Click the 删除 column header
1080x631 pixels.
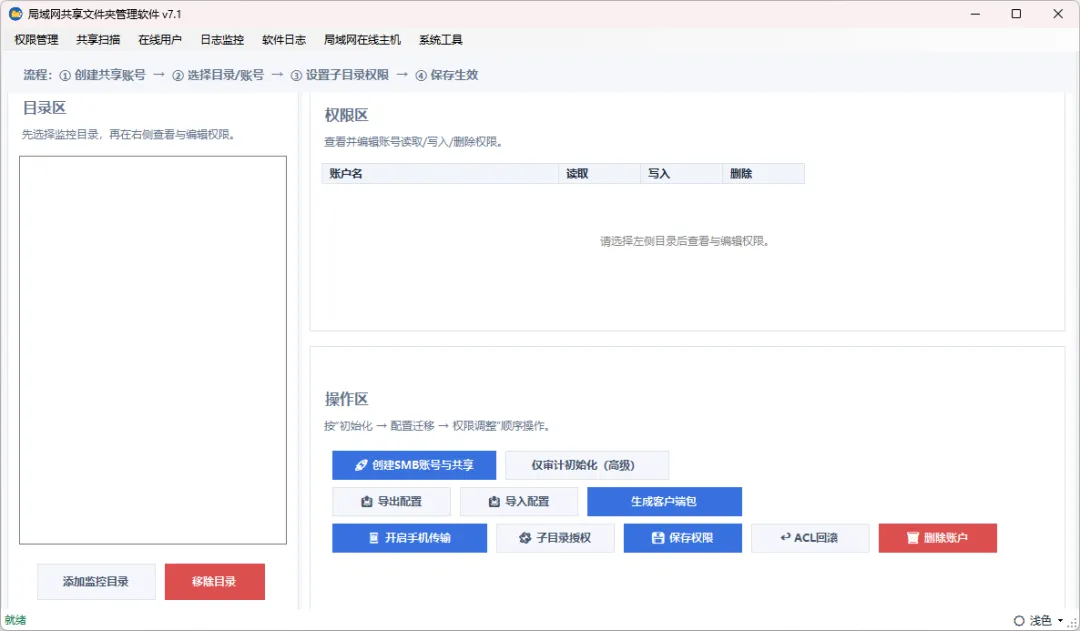point(763,174)
